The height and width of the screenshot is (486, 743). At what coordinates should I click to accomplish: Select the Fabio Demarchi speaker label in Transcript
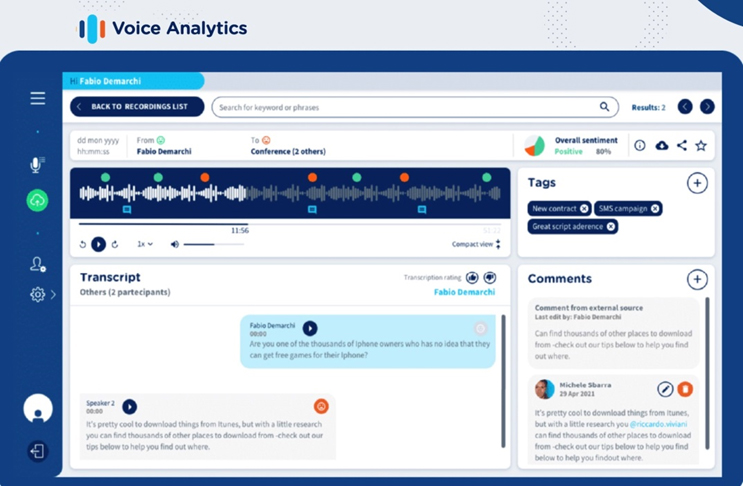coord(464,292)
